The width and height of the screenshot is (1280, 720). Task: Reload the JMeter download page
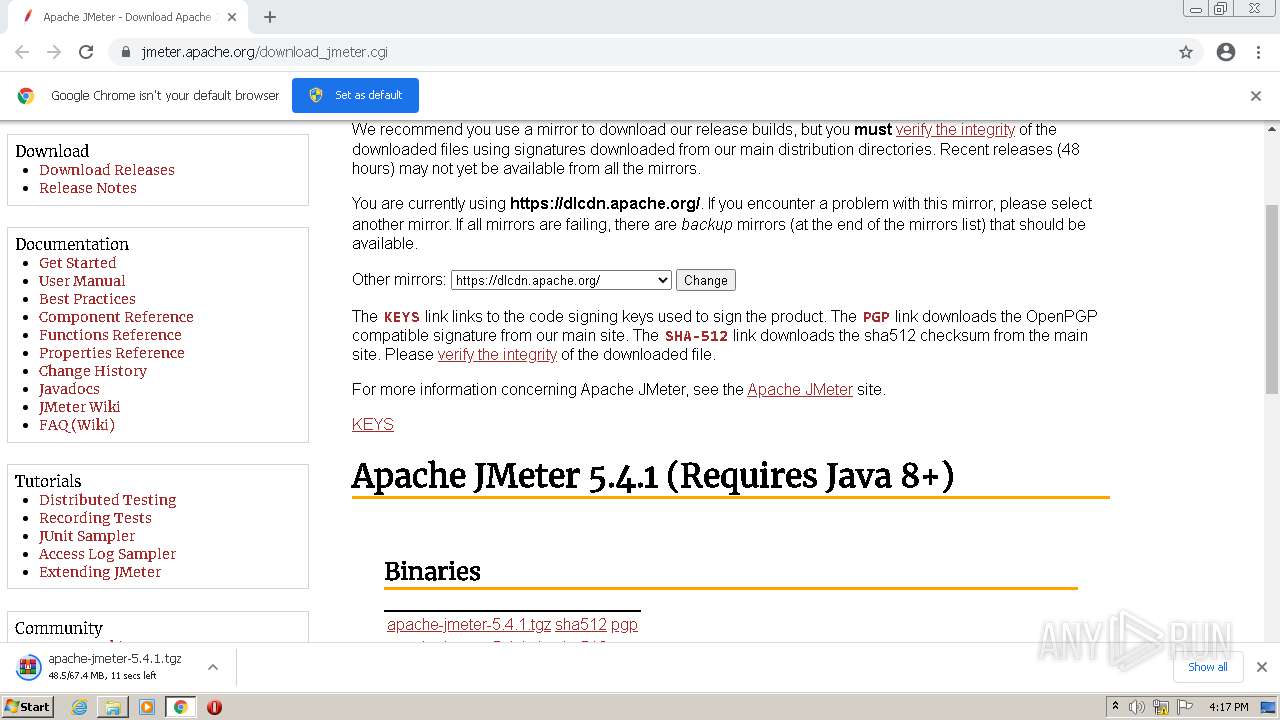pyautogui.click(x=86, y=52)
